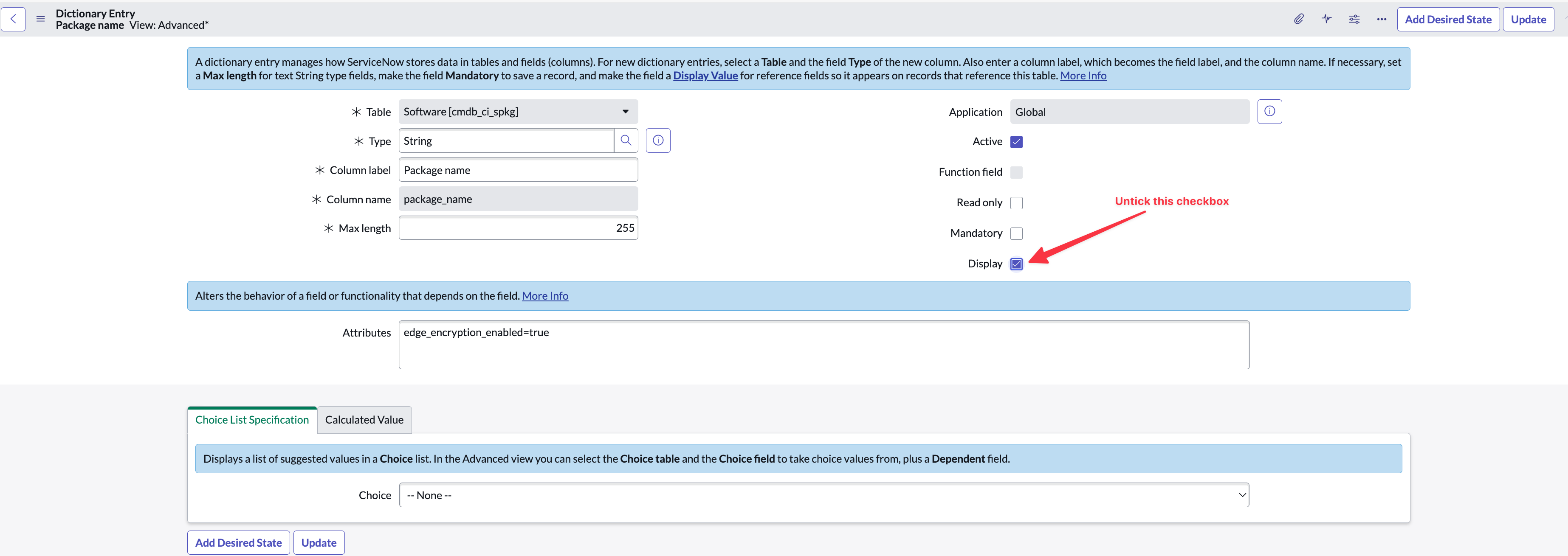Open the activity stream pulse icon
The height and width of the screenshot is (556, 1568).
point(1326,20)
